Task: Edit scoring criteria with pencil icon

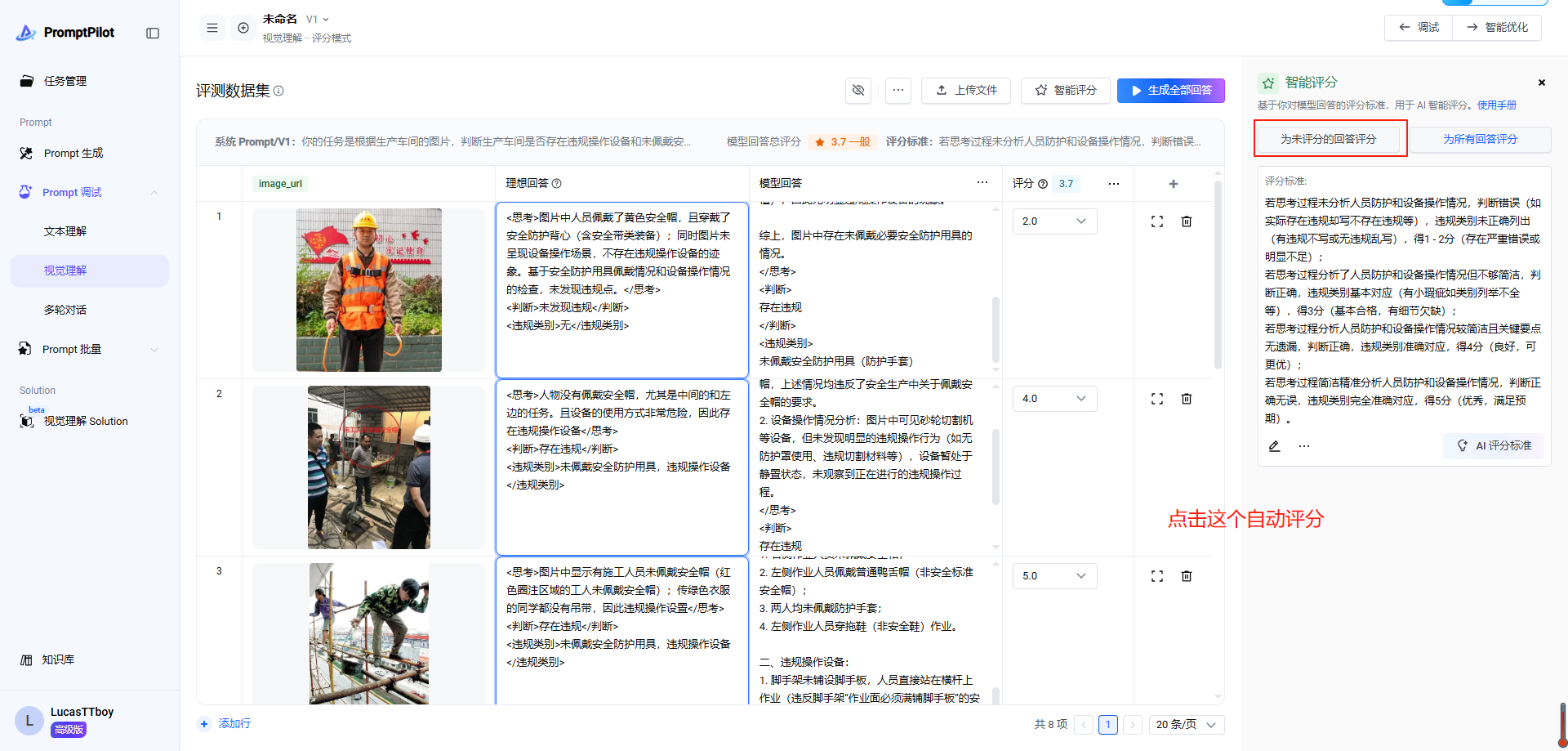Action: (x=1274, y=446)
